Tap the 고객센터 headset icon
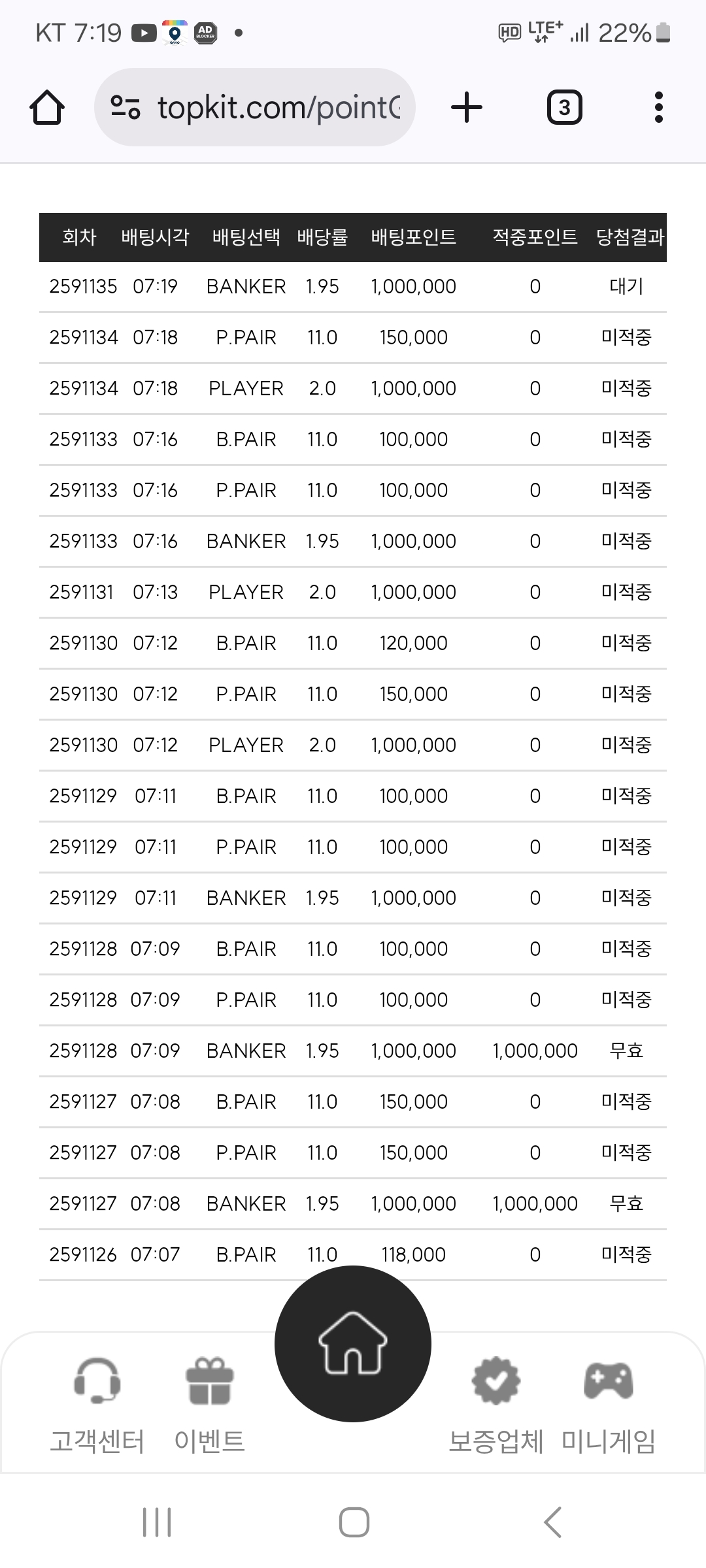The height and width of the screenshot is (1568, 706). (97, 1380)
